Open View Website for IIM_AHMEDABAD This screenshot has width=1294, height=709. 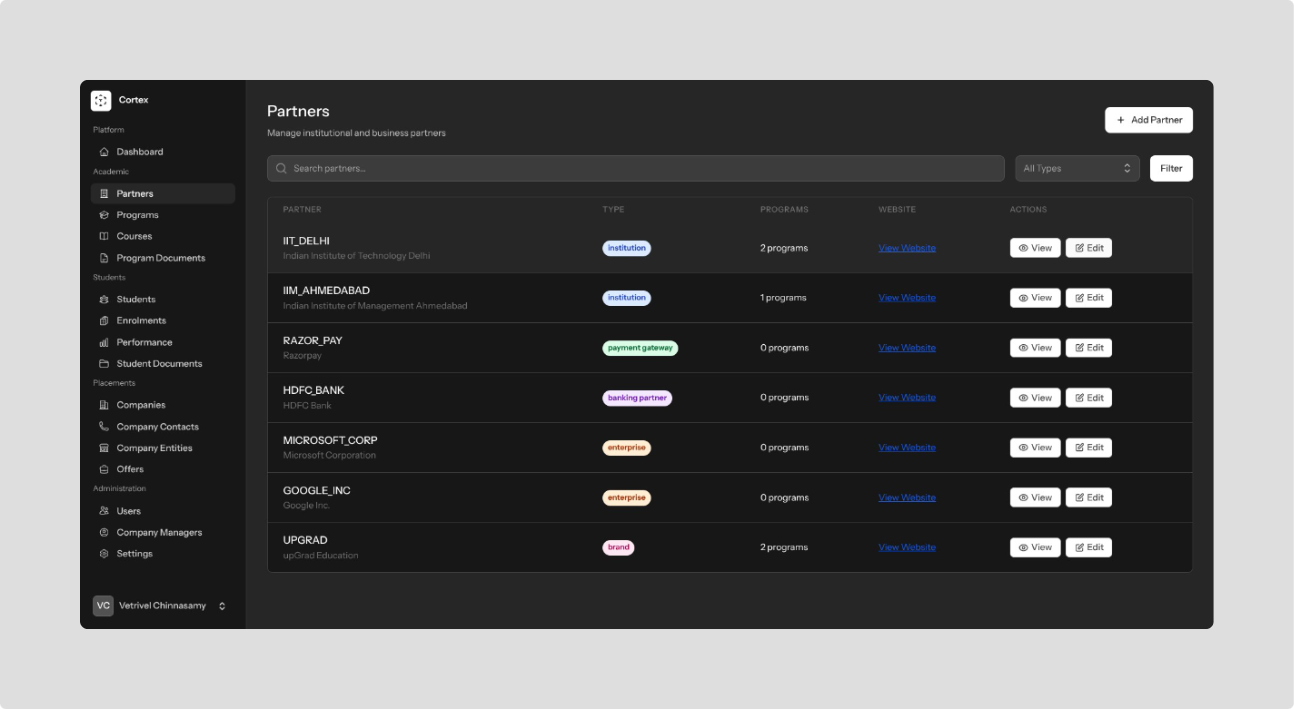(x=907, y=298)
